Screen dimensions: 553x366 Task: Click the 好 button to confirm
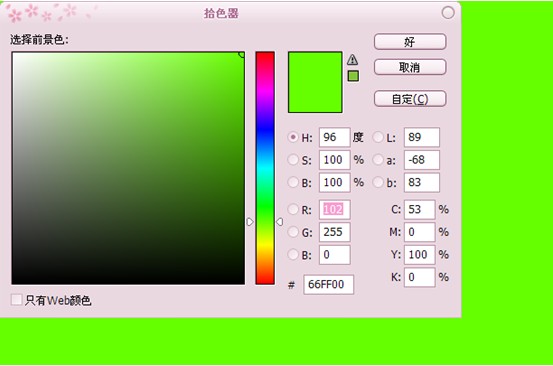pyautogui.click(x=410, y=42)
